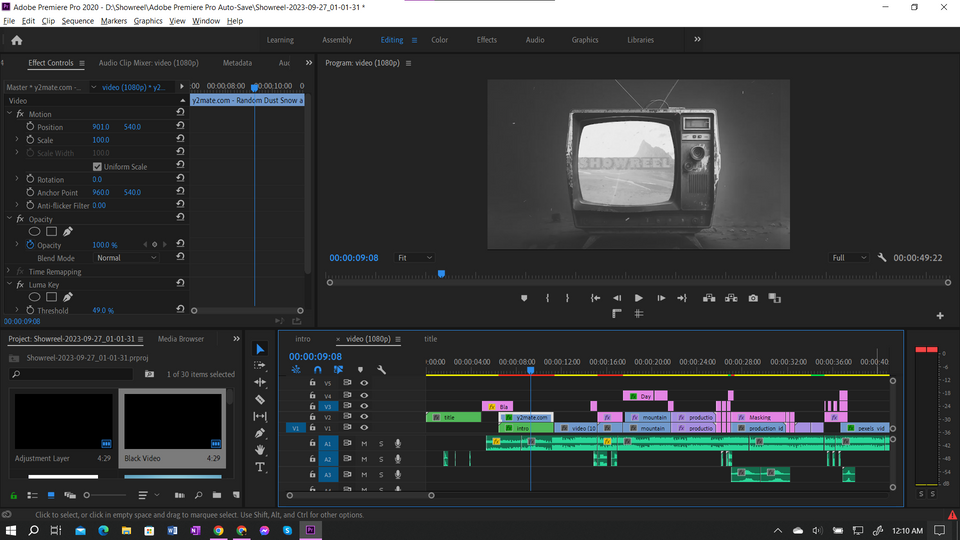Select the Track Select Forward tool
Screen dimensions: 960x540
[x=260, y=366]
